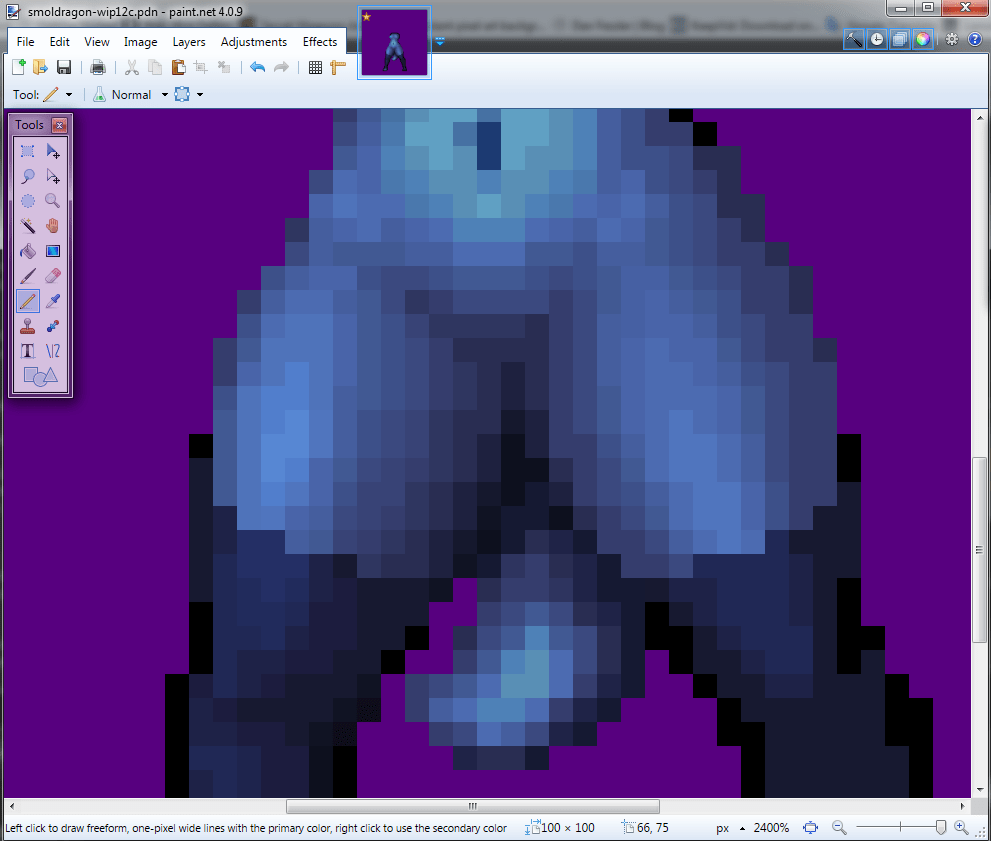Image resolution: width=991 pixels, height=841 pixels.
Task: Select the Lasso Select tool
Action: point(28,176)
